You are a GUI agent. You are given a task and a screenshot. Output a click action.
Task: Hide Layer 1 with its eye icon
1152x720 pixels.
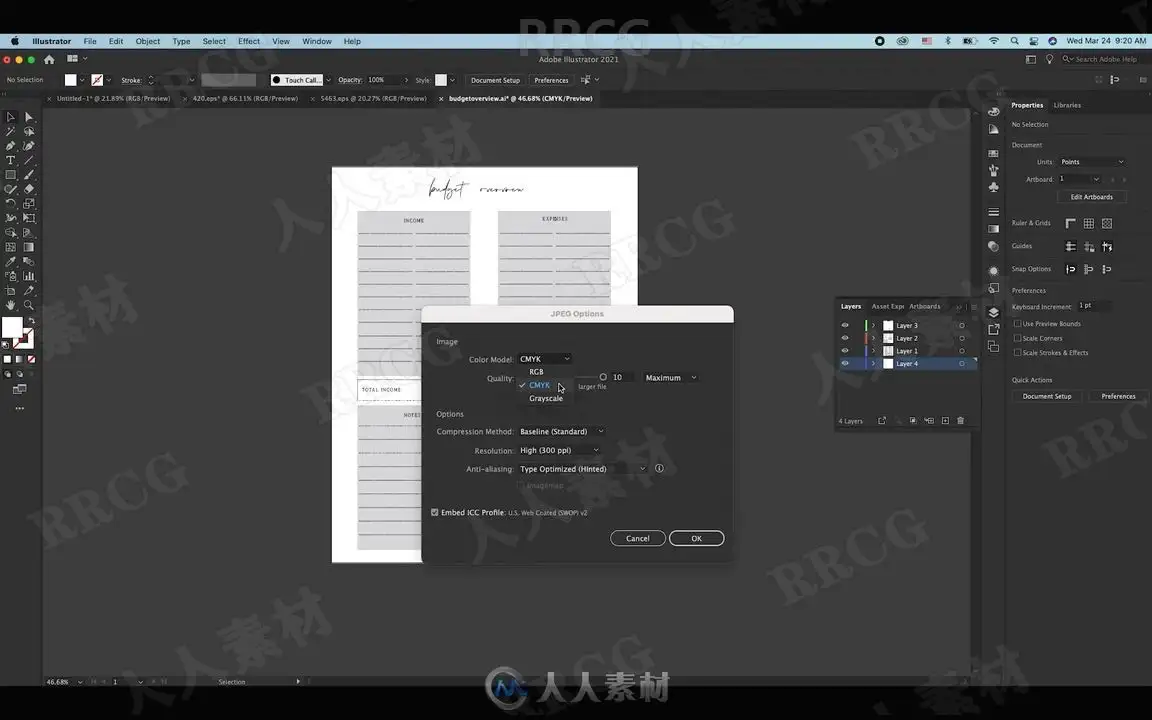point(845,351)
